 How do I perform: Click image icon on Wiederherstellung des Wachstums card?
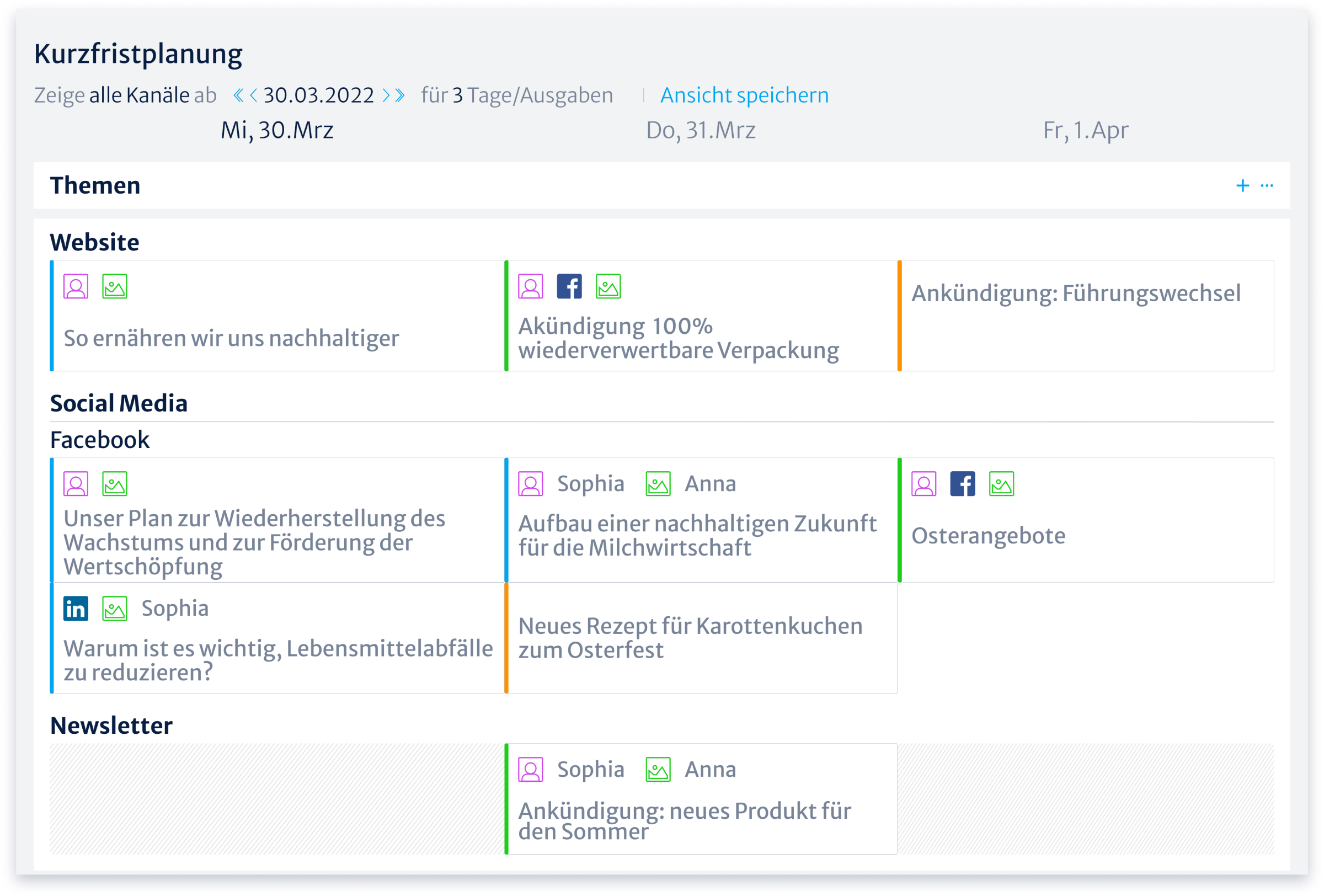[x=115, y=484]
